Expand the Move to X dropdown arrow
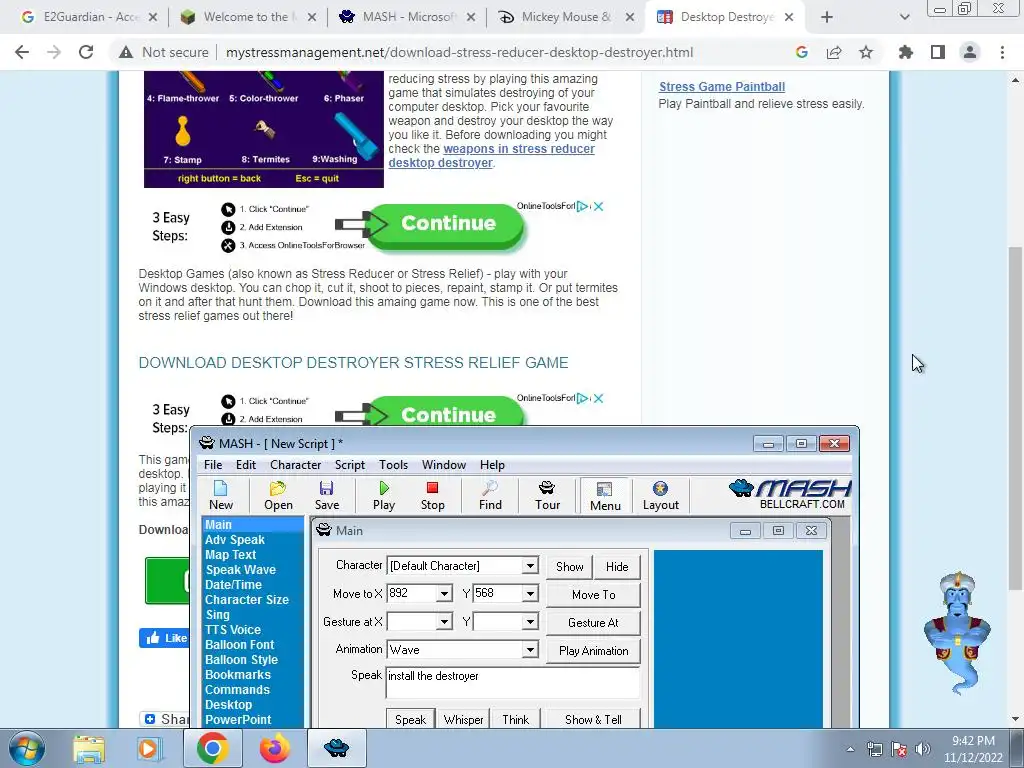The height and width of the screenshot is (768, 1024). click(x=444, y=593)
